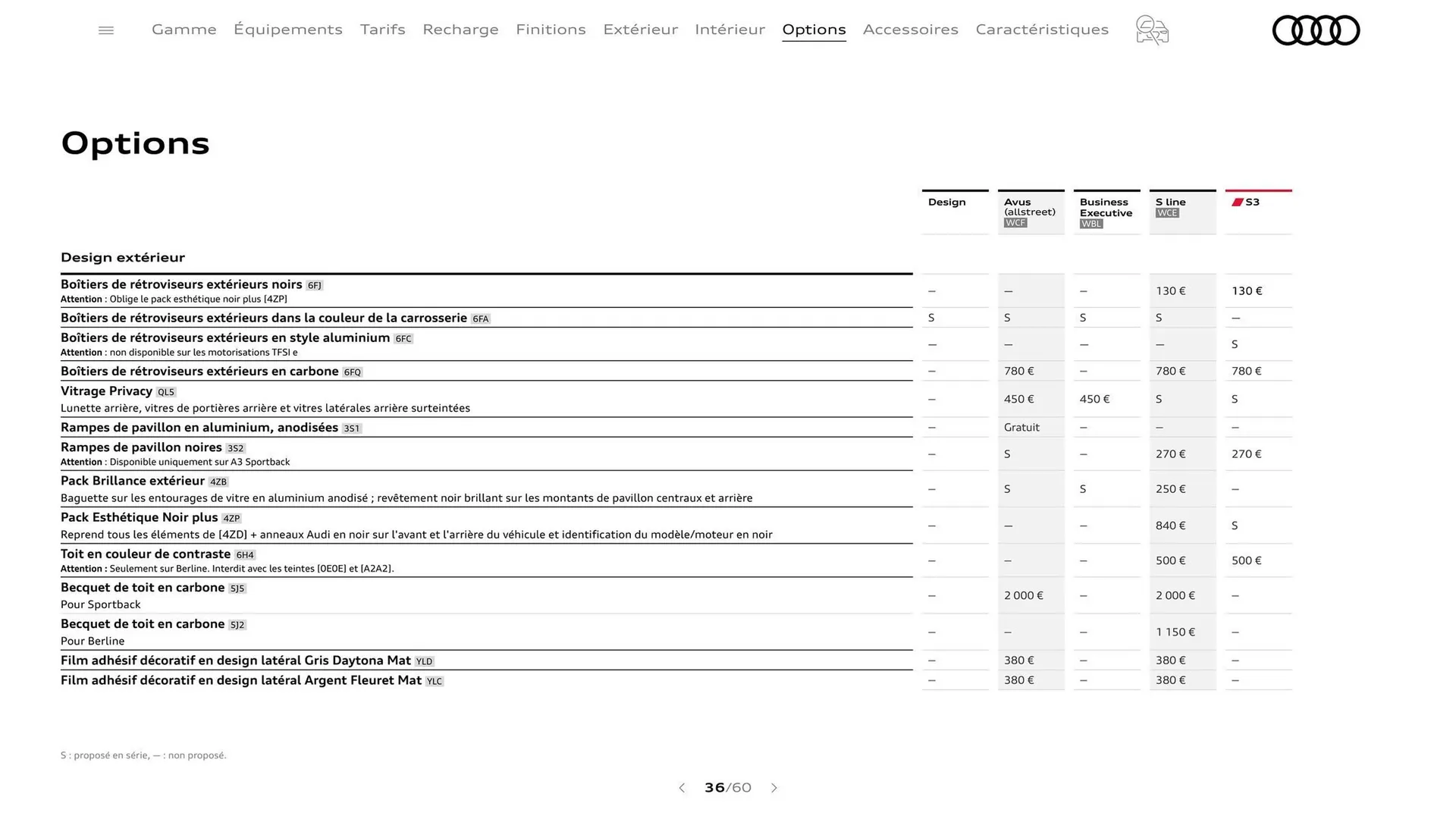Switch to the Caractéristiques tab
1456x819 pixels.
click(1042, 30)
